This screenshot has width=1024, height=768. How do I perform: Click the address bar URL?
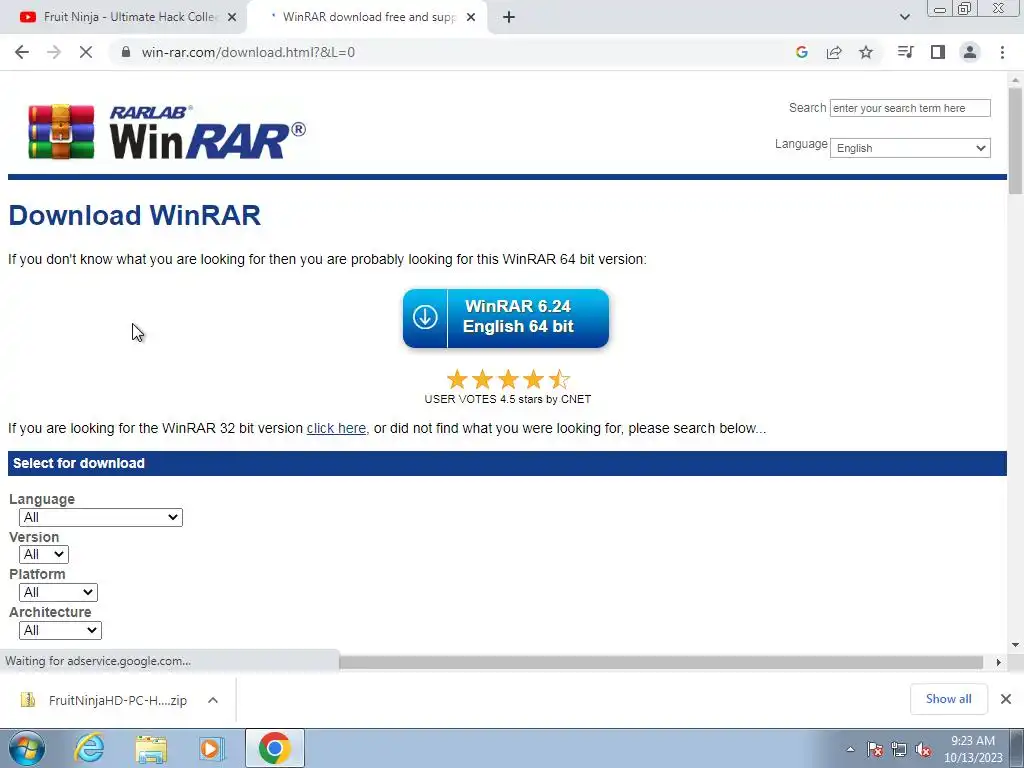(248, 52)
